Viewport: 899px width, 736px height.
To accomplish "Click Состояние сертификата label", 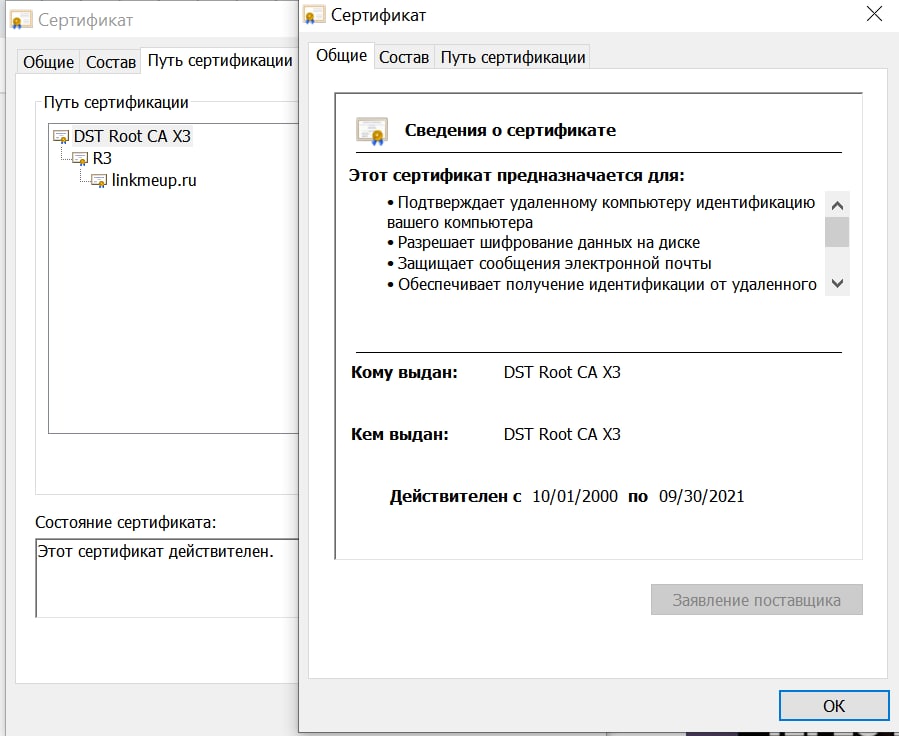I will (x=126, y=523).
